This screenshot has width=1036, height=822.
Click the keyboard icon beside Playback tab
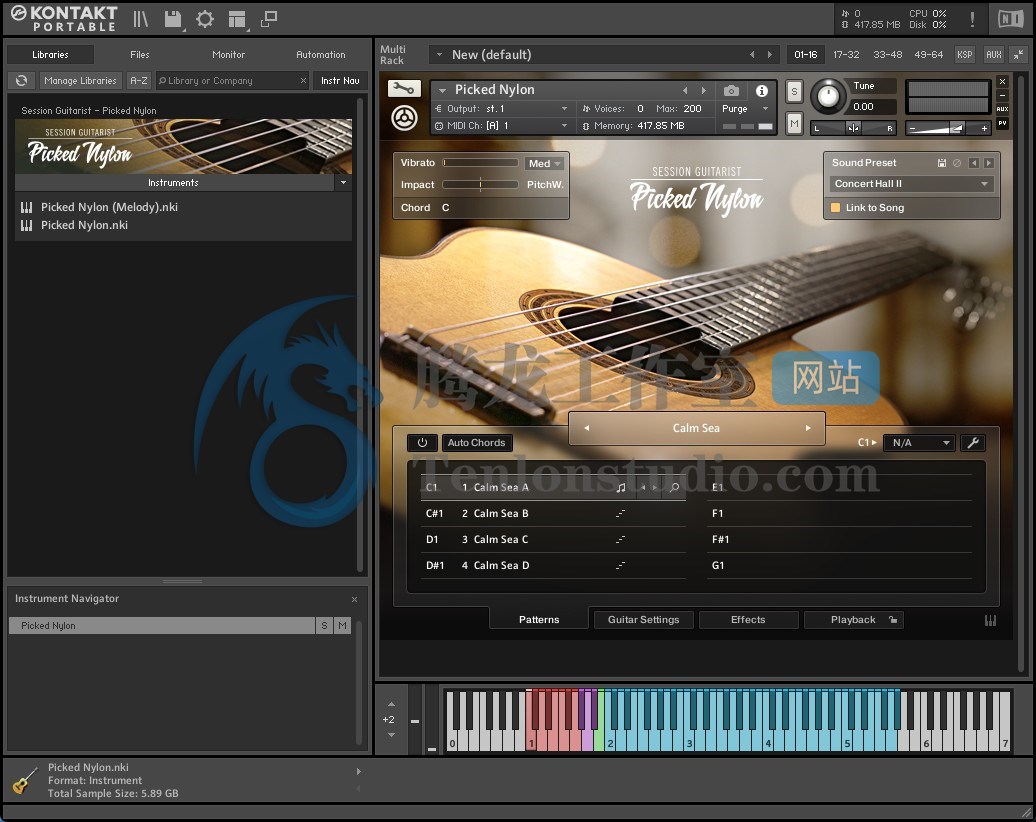pos(990,620)
